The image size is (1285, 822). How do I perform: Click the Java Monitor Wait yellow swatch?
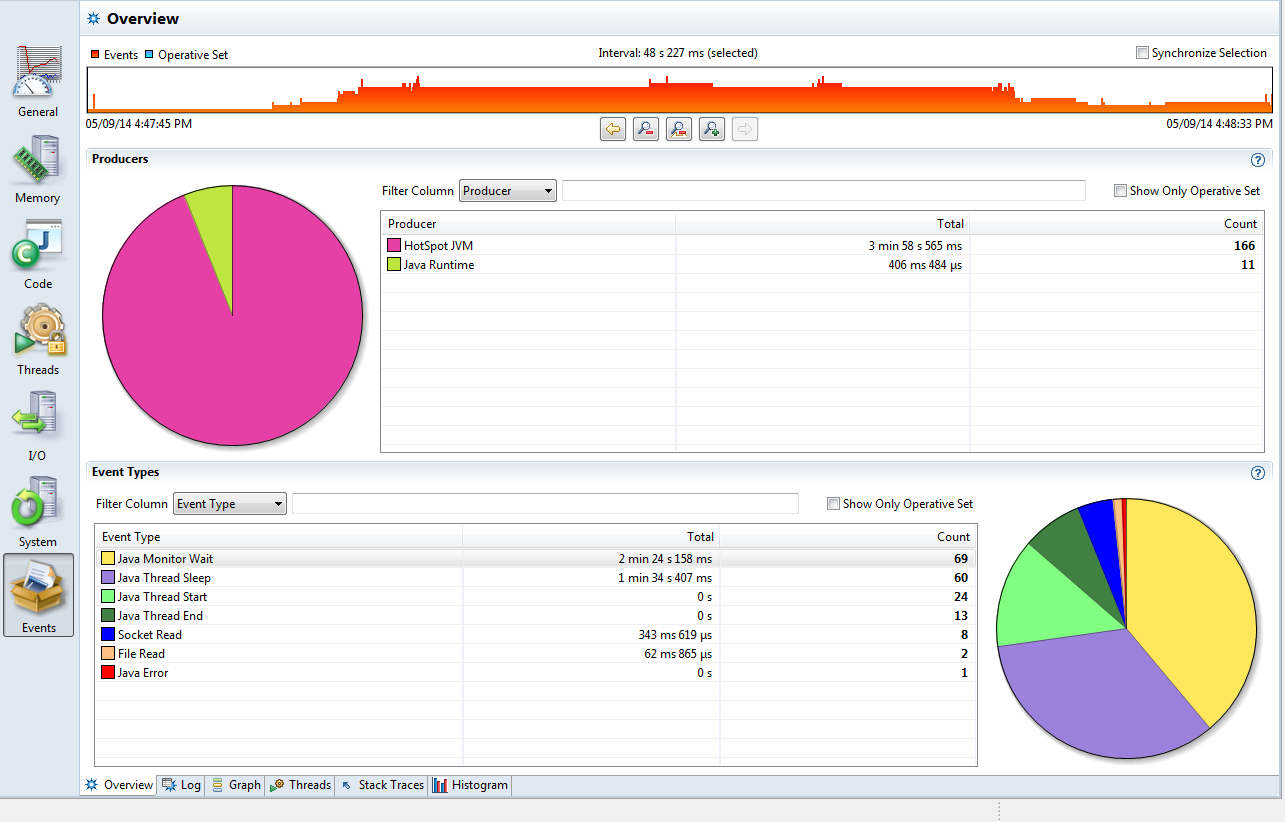[x=108, y=559]
